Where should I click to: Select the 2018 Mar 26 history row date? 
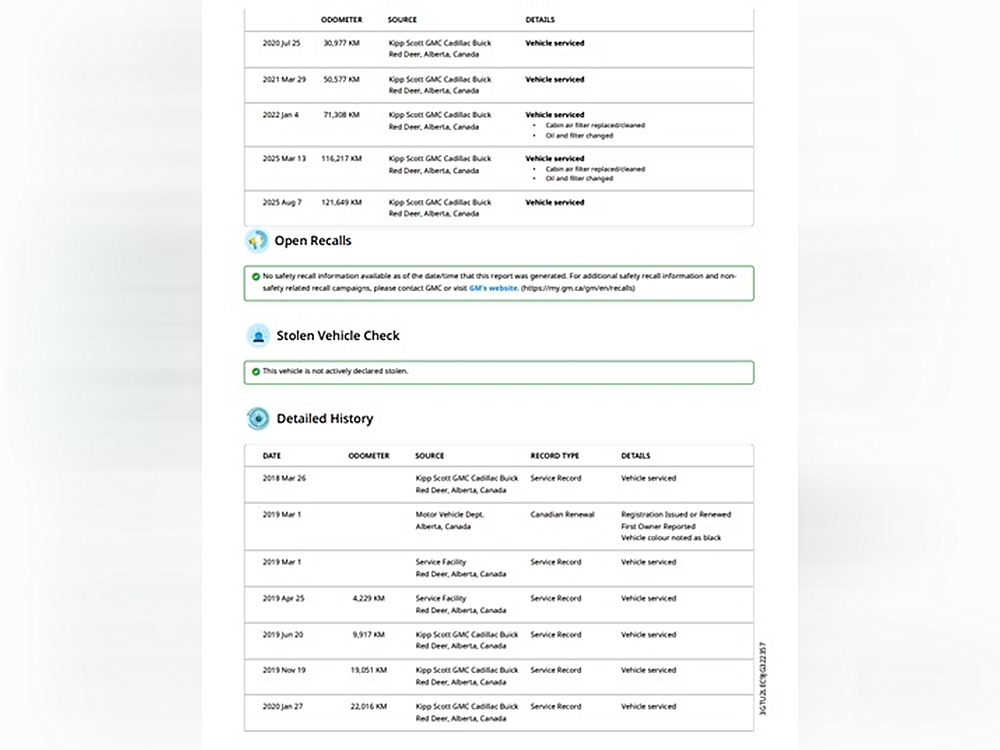tap(284, 479)
